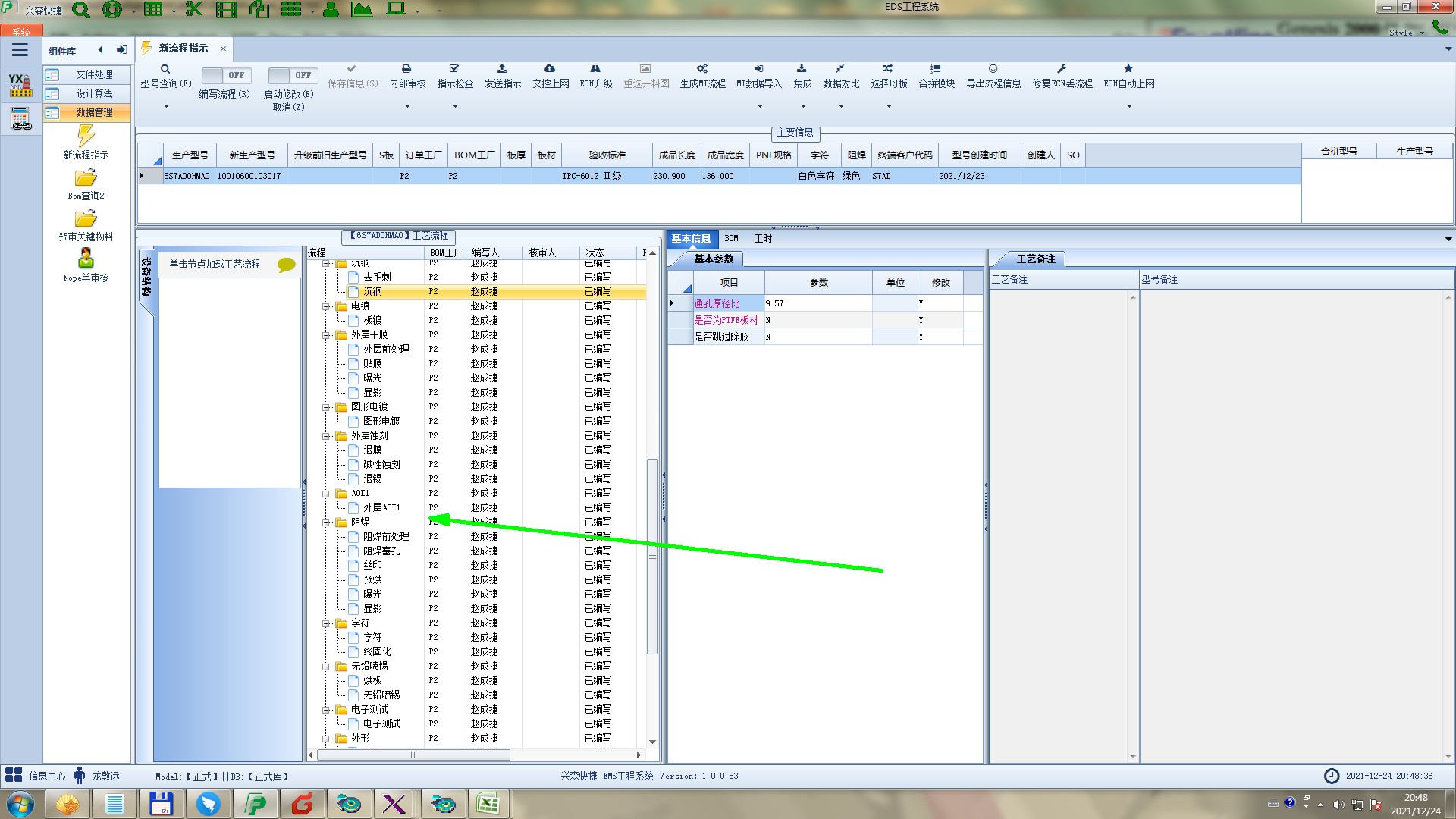Screen dimensions: 1456x819
Task: Select the 外层AOI1 tree item
Action: coord(381,508)
